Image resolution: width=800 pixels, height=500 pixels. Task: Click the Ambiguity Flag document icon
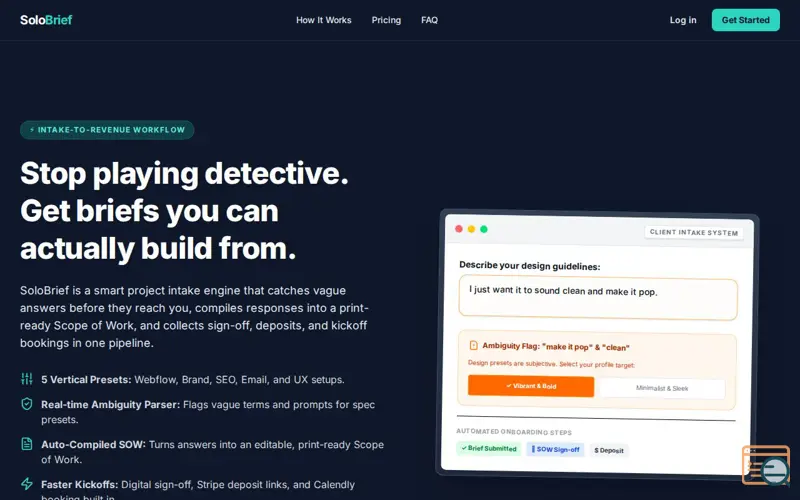[473, 345]
